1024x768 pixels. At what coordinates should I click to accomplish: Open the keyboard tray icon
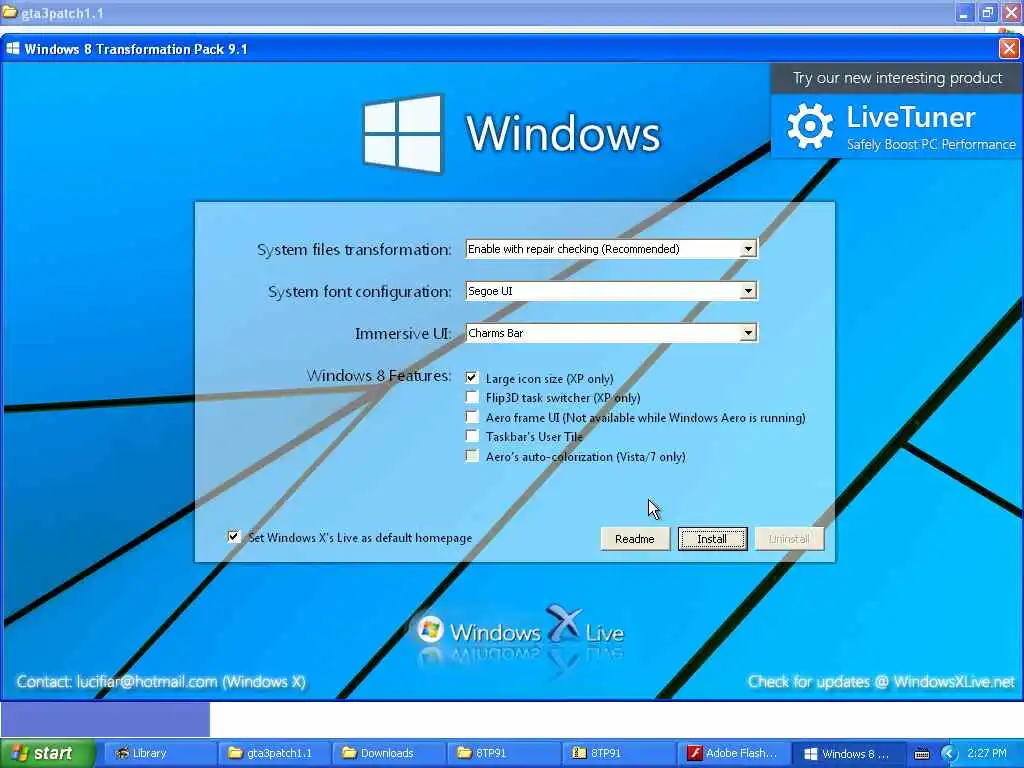(x=921, y=754)
